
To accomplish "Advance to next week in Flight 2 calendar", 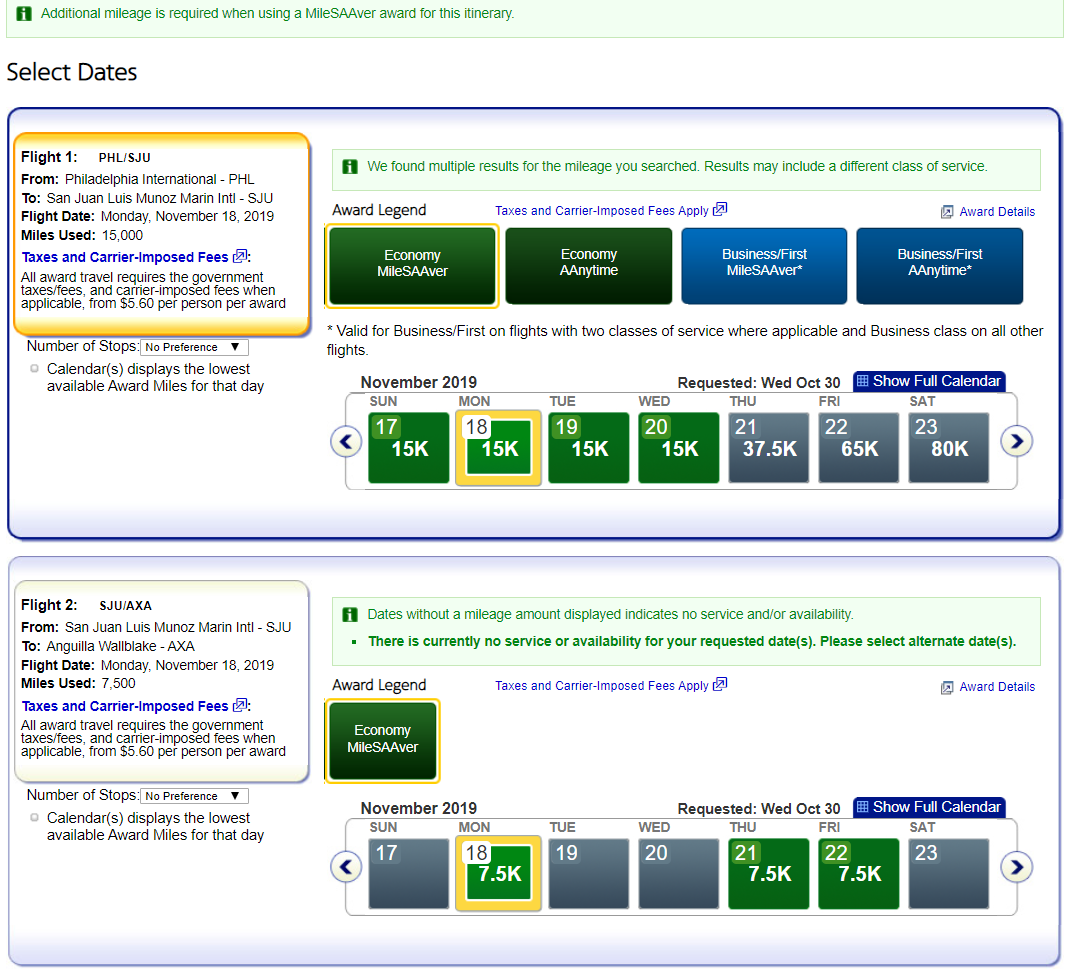I will pyautogui.click(x=1016, y=867).
